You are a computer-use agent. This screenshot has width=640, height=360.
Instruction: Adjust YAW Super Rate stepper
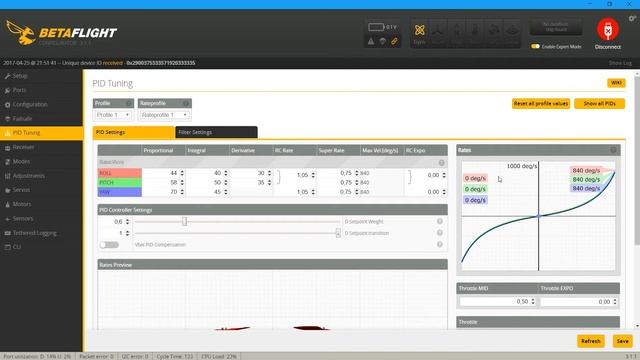point(357,192)
